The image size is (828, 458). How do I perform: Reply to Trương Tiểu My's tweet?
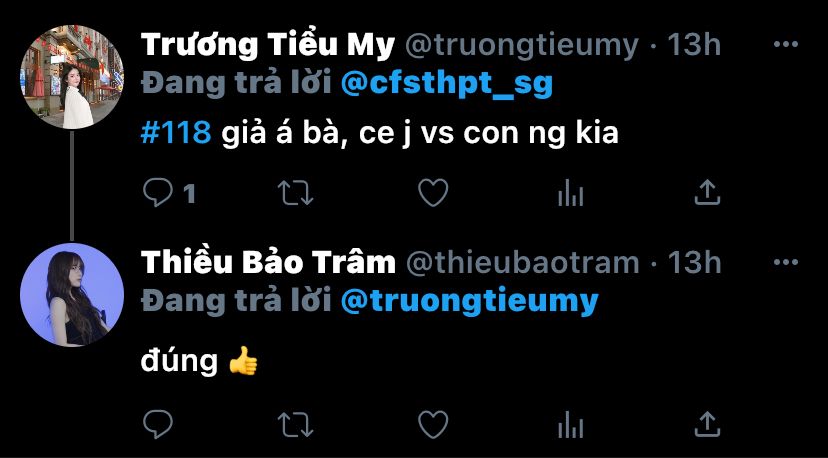coord(158,192)
